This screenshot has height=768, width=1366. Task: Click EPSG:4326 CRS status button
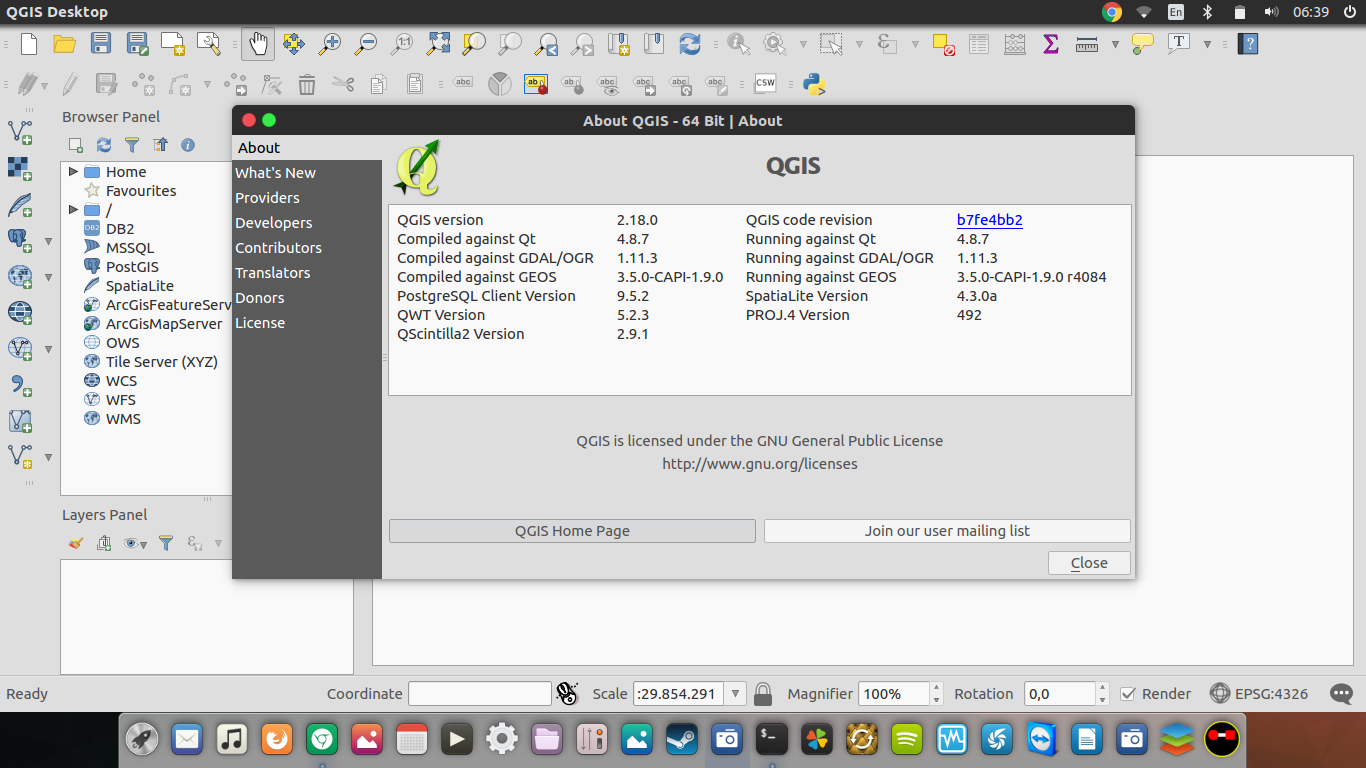pyautogui.click(x=1258, y=693)
